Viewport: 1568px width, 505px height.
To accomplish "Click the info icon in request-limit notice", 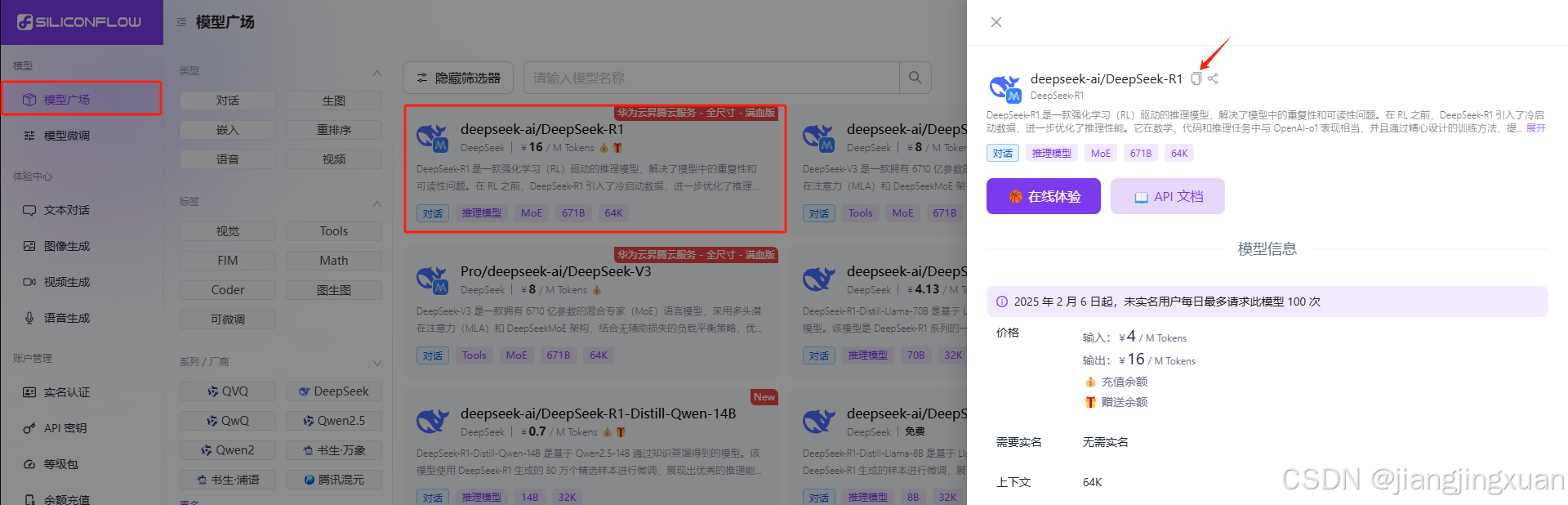I will pos(1002,302).
